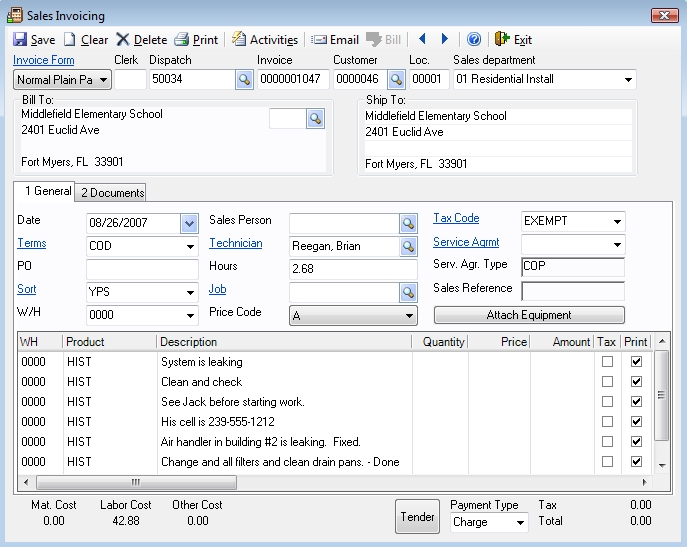Uncheck Print for 'Clean and check' row
687x547 pixels.
click(636, 382)
